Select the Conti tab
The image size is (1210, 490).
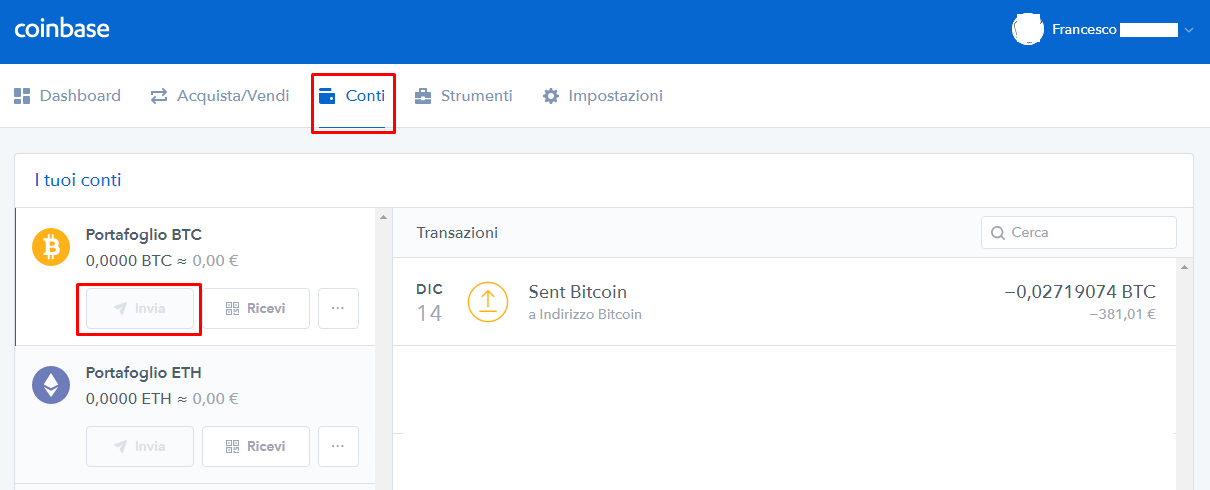click(352, 96)
